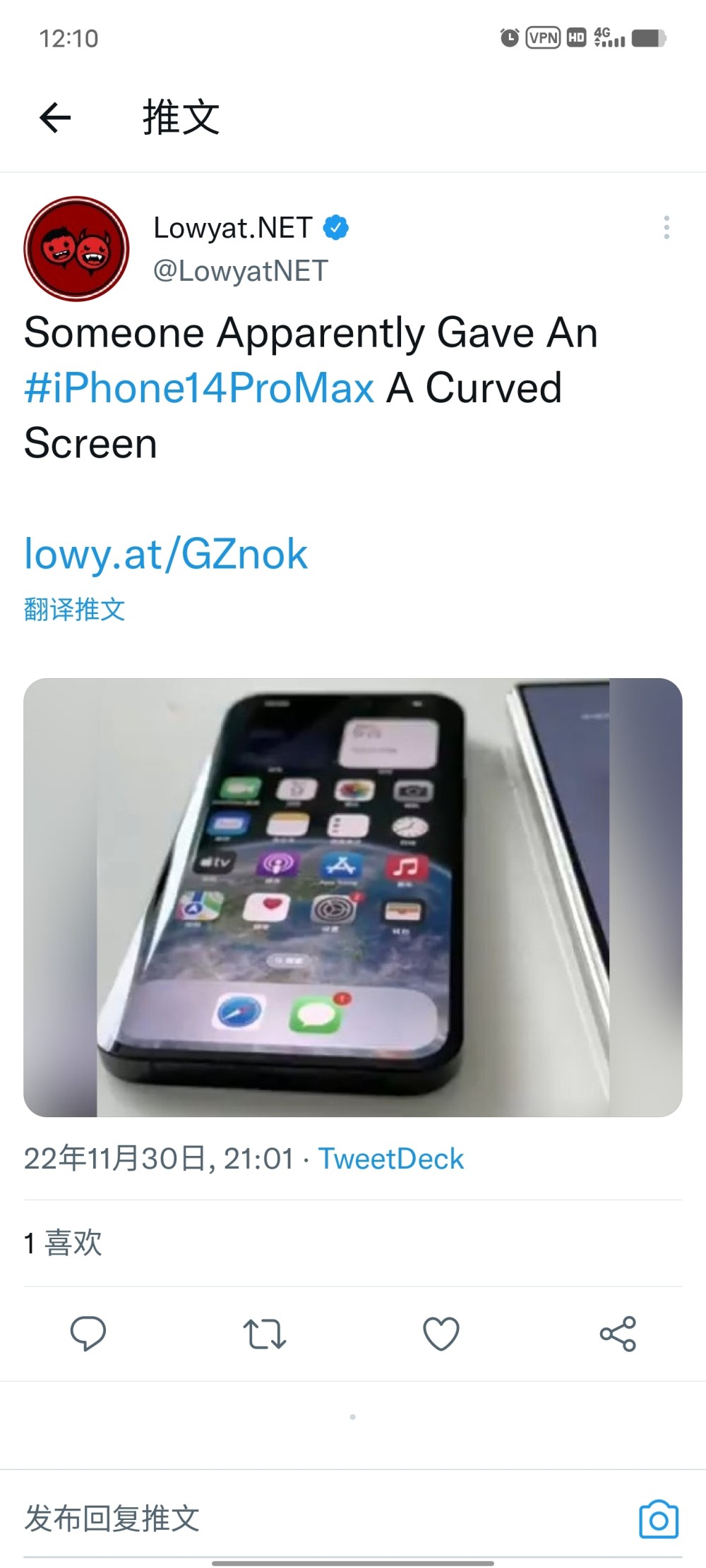This screenshot has width=706, height=1568.
Task: Tap the @LowyatNET handle
Action: coord(241,271)
